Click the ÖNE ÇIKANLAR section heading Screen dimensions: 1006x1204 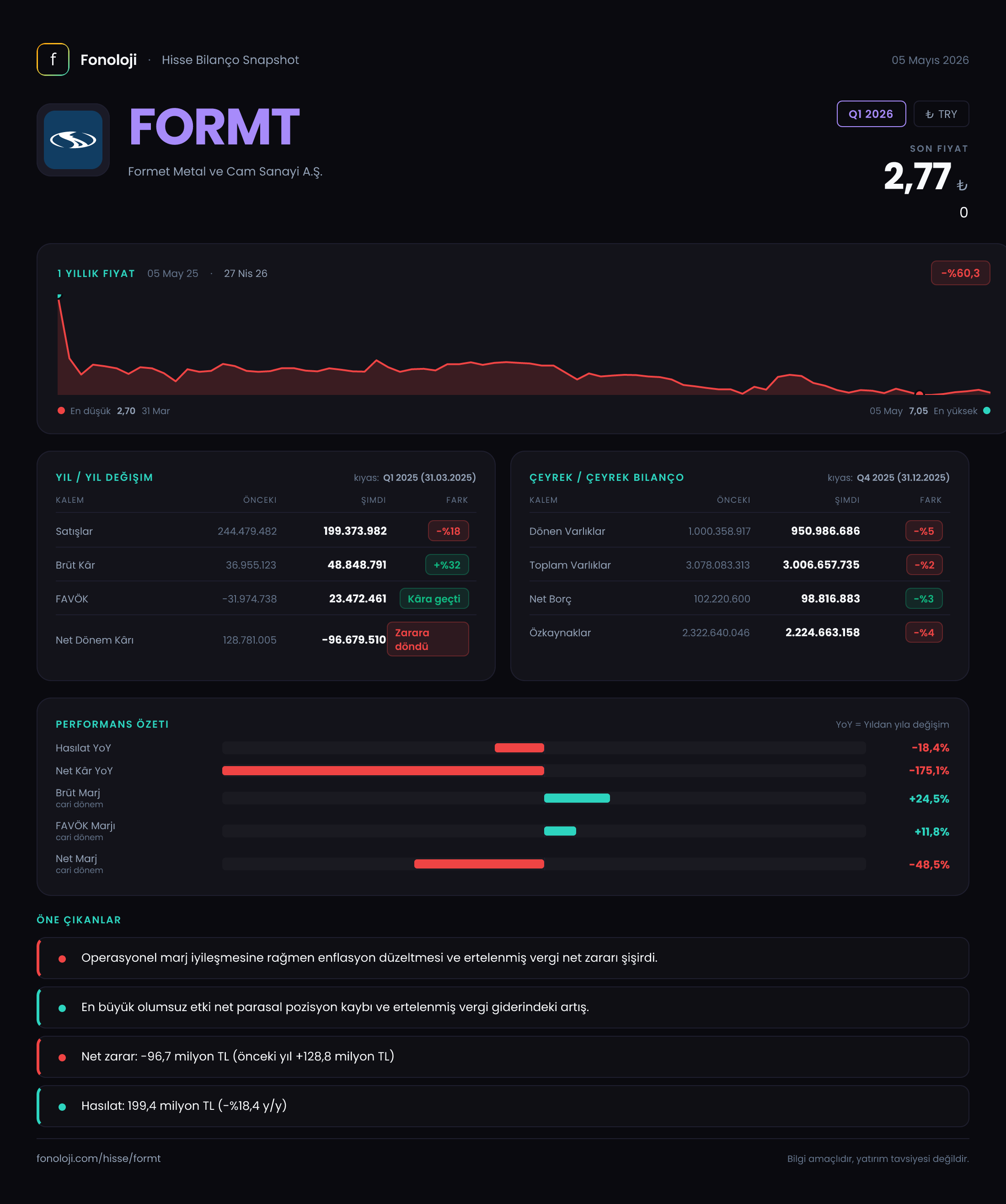(x=79, y=920)
